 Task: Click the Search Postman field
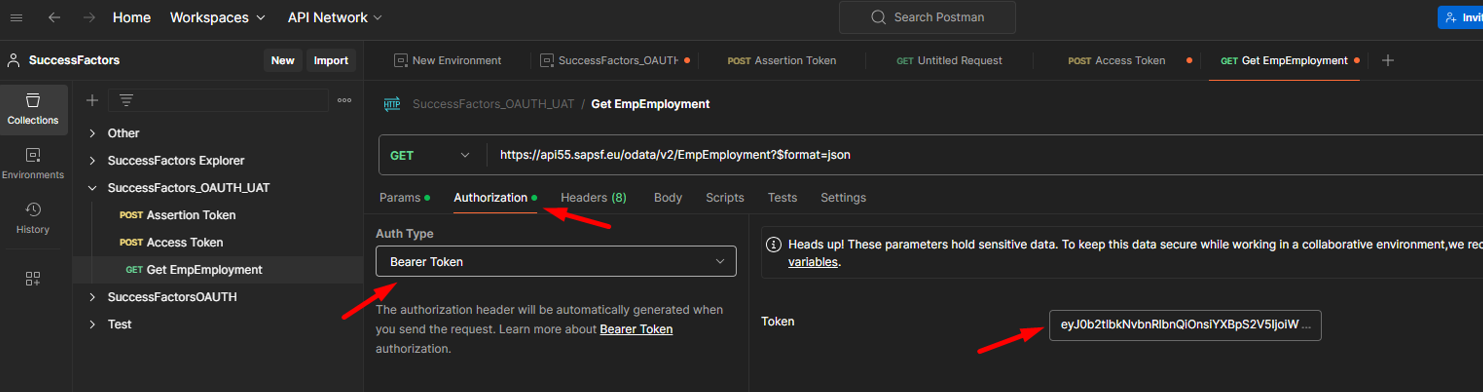pyautogui.click(x=927, y=17)
